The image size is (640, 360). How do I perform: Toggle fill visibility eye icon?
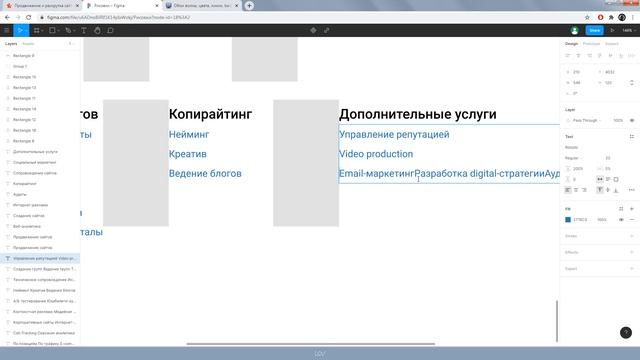[x=621, y=220]
